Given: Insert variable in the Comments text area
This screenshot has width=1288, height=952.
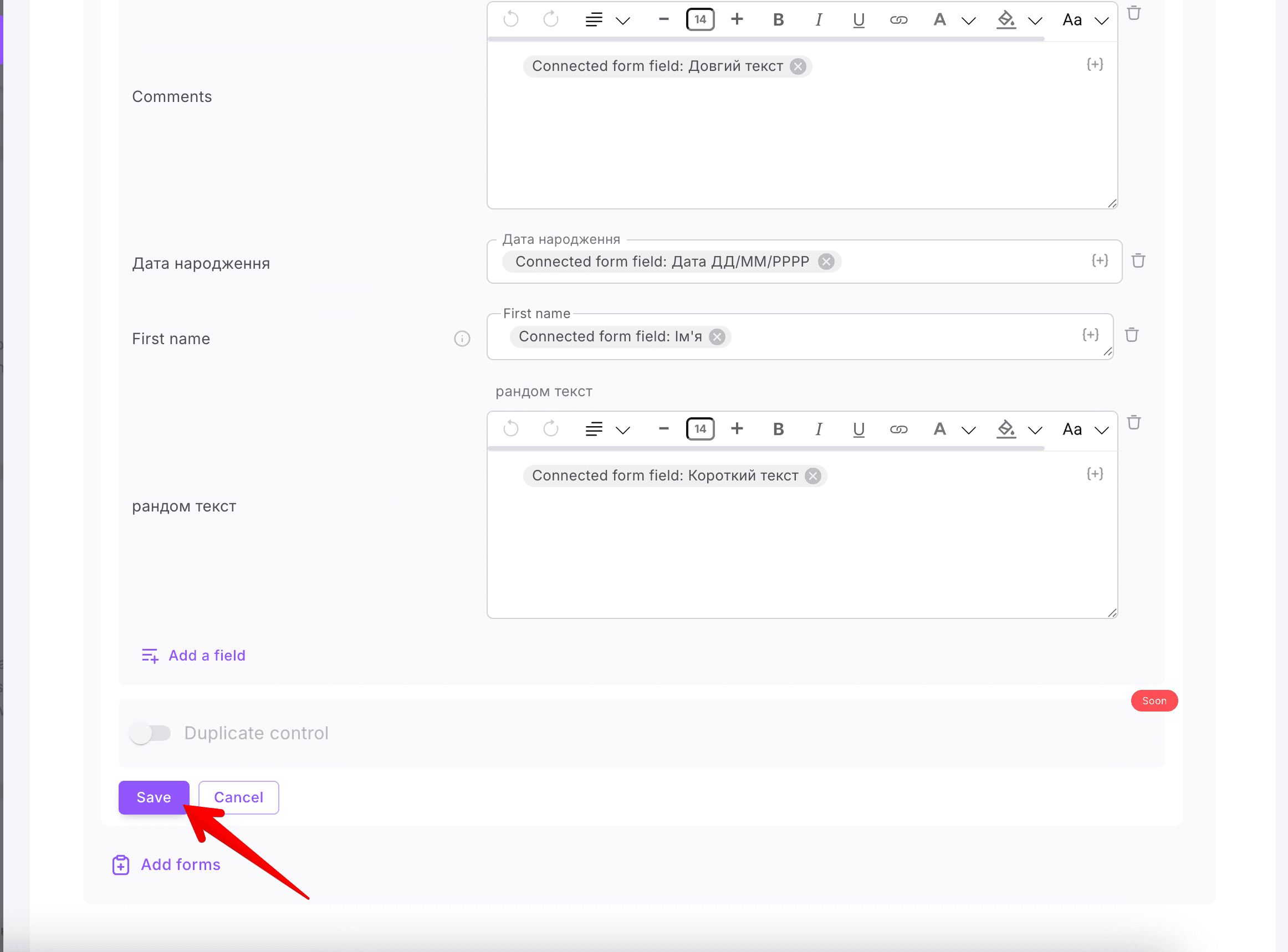Looking at the screenshot, I should pyautogui.click(x=1095, y=64).
